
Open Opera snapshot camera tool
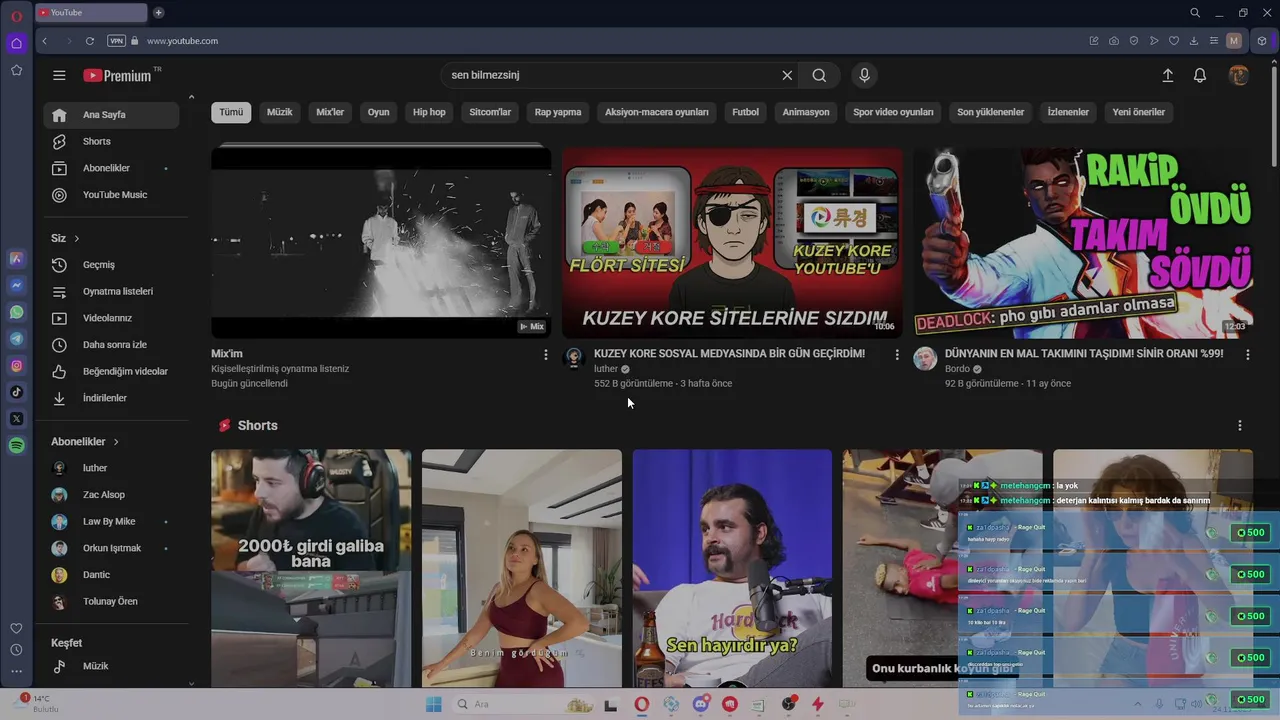(x=1114, y=41)
